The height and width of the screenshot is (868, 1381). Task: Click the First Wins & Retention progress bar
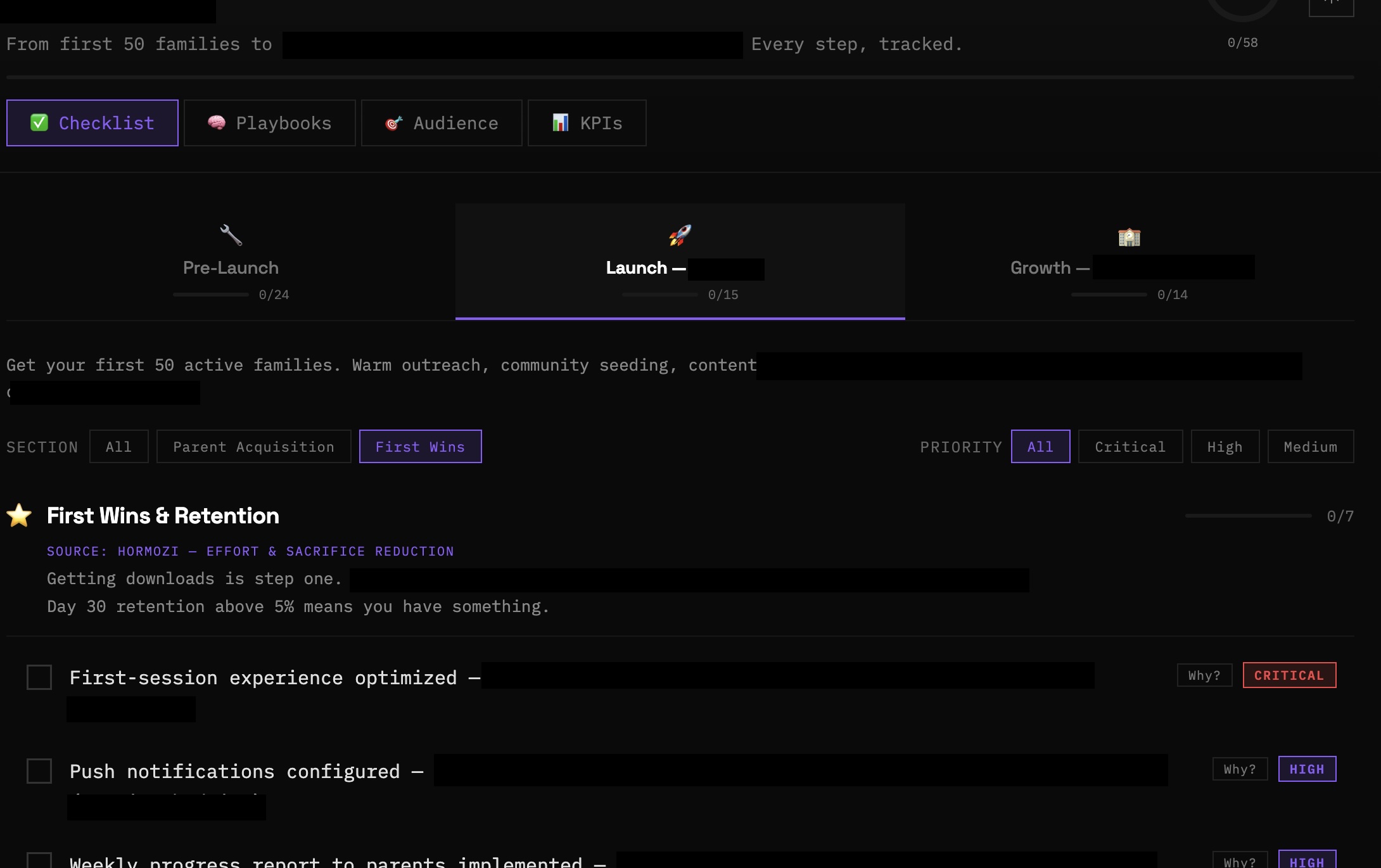(1248, 516)
